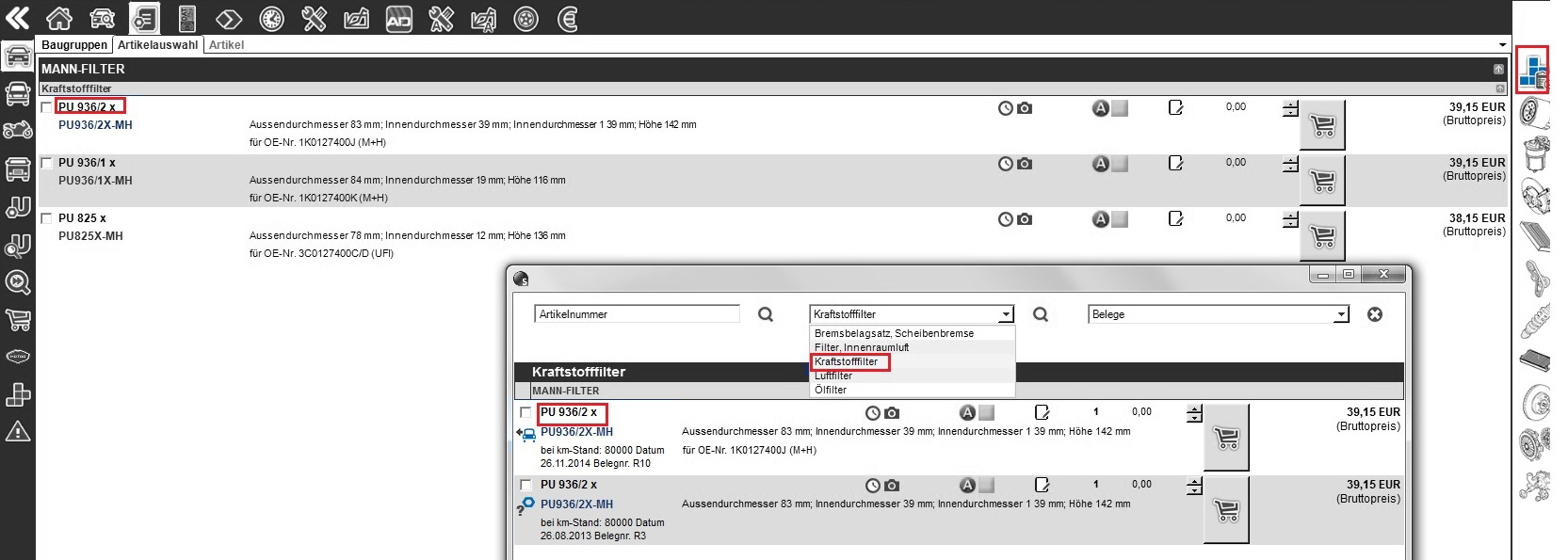Click search magnifier next to Kraftstofffilter dropdown

tap(1041, 314)
